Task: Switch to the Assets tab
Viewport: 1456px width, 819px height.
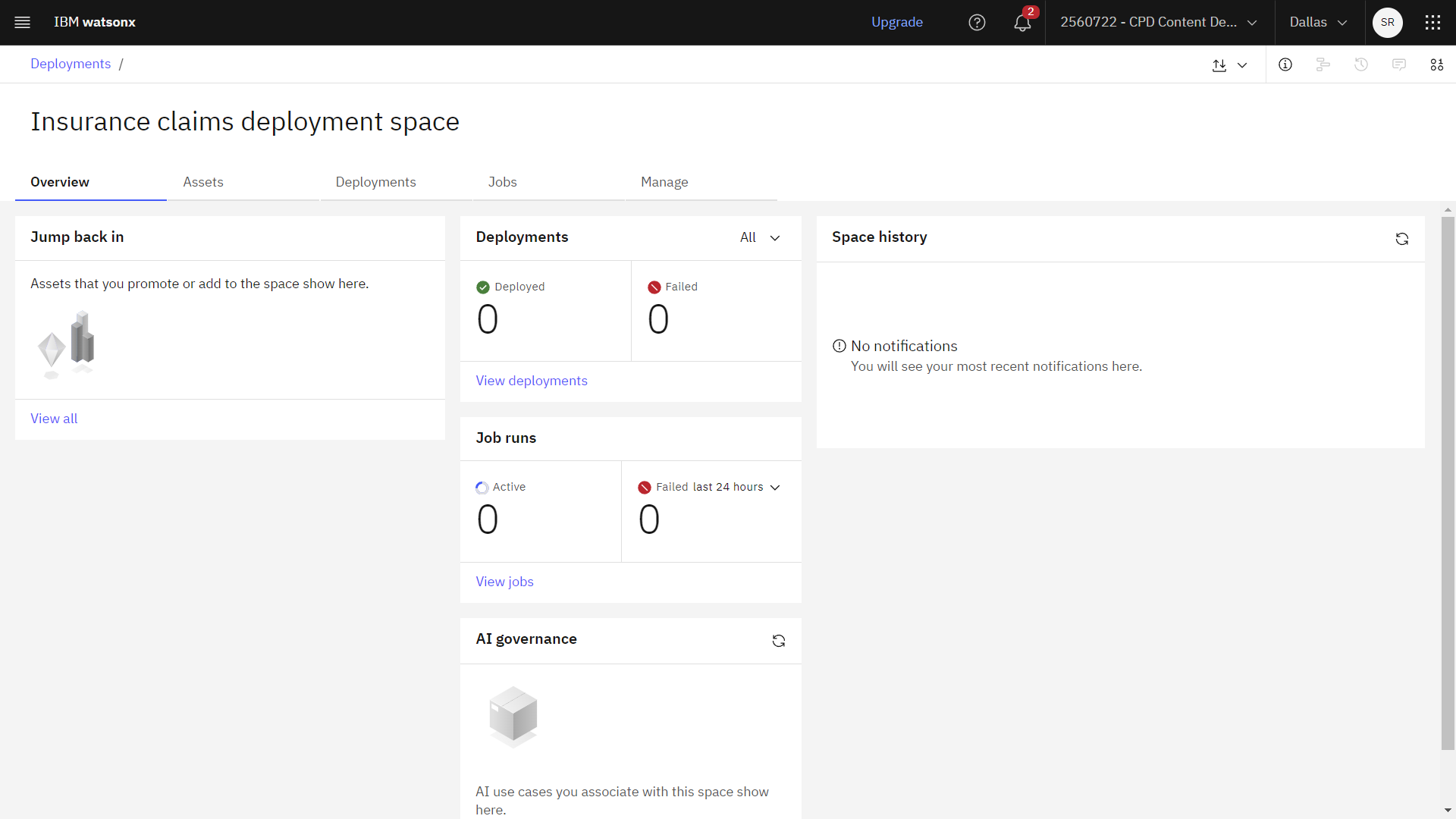Action: (x=243, y=182)
